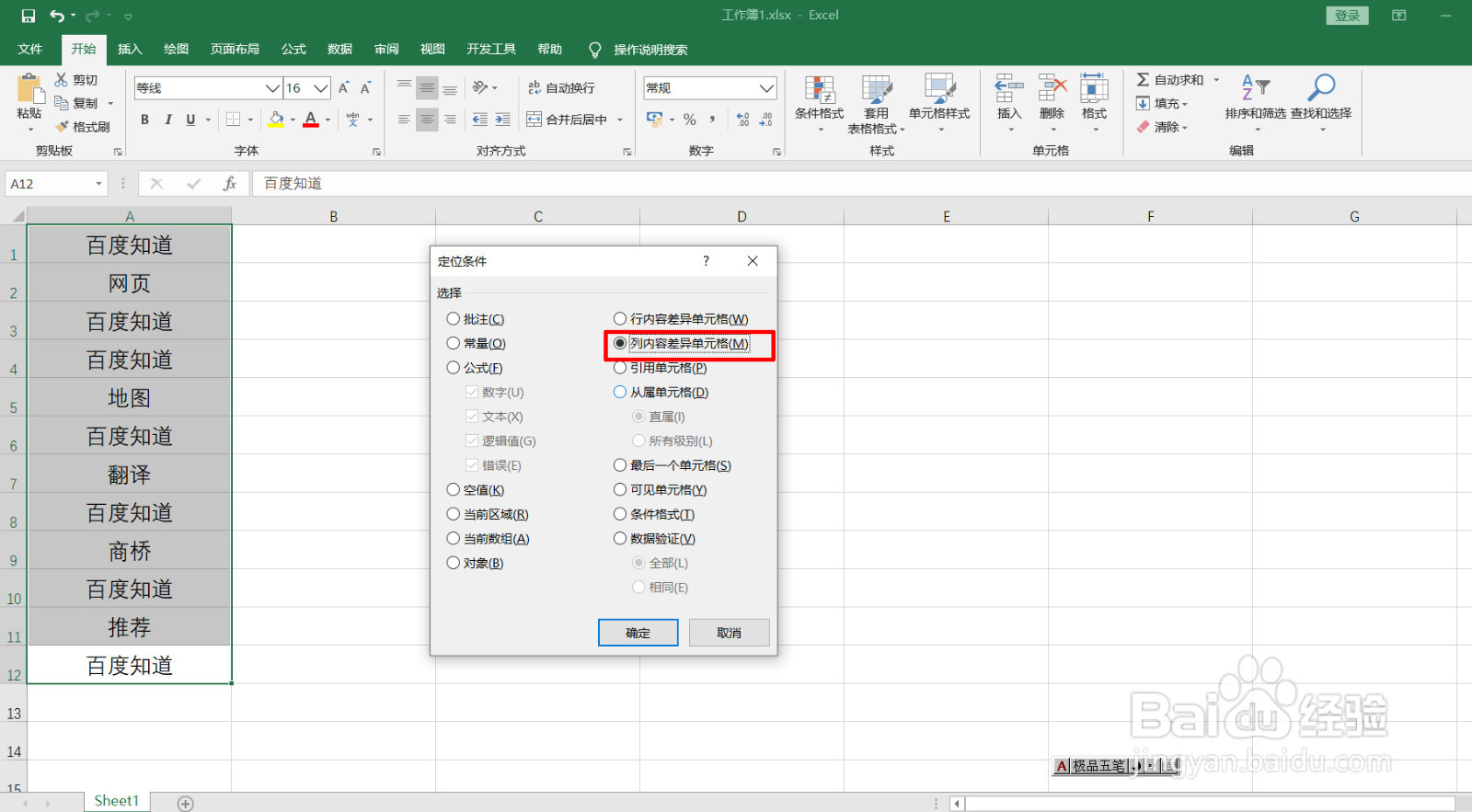Click Delete cells (删除) icon
The height and width of the screenshot is (812, 1472).
point(1052,89)
